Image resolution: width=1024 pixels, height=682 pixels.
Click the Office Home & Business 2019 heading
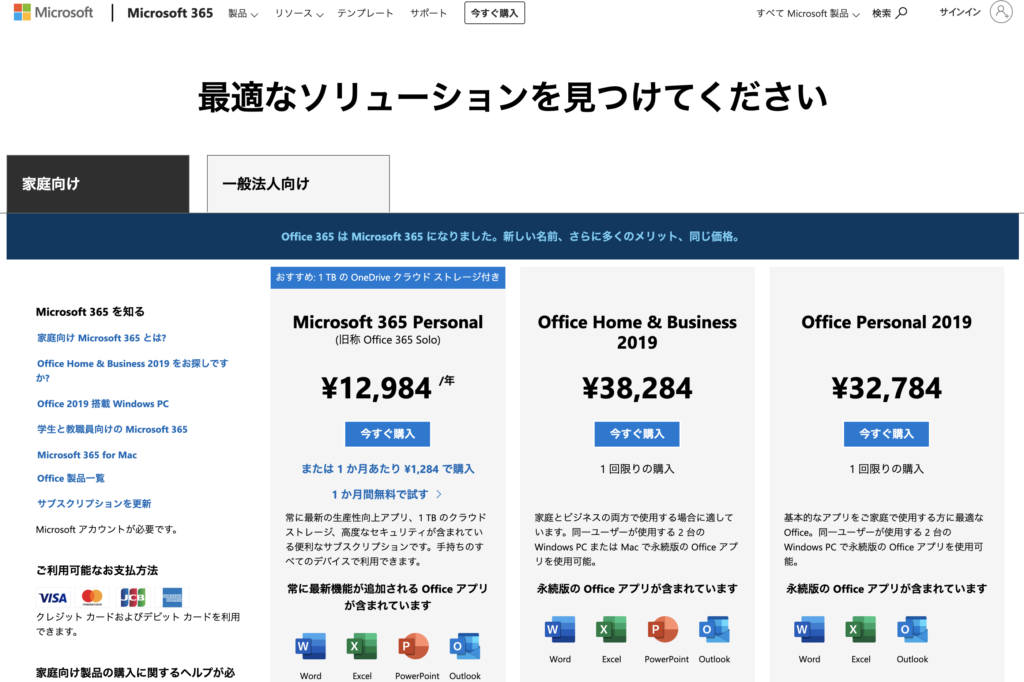637,332
